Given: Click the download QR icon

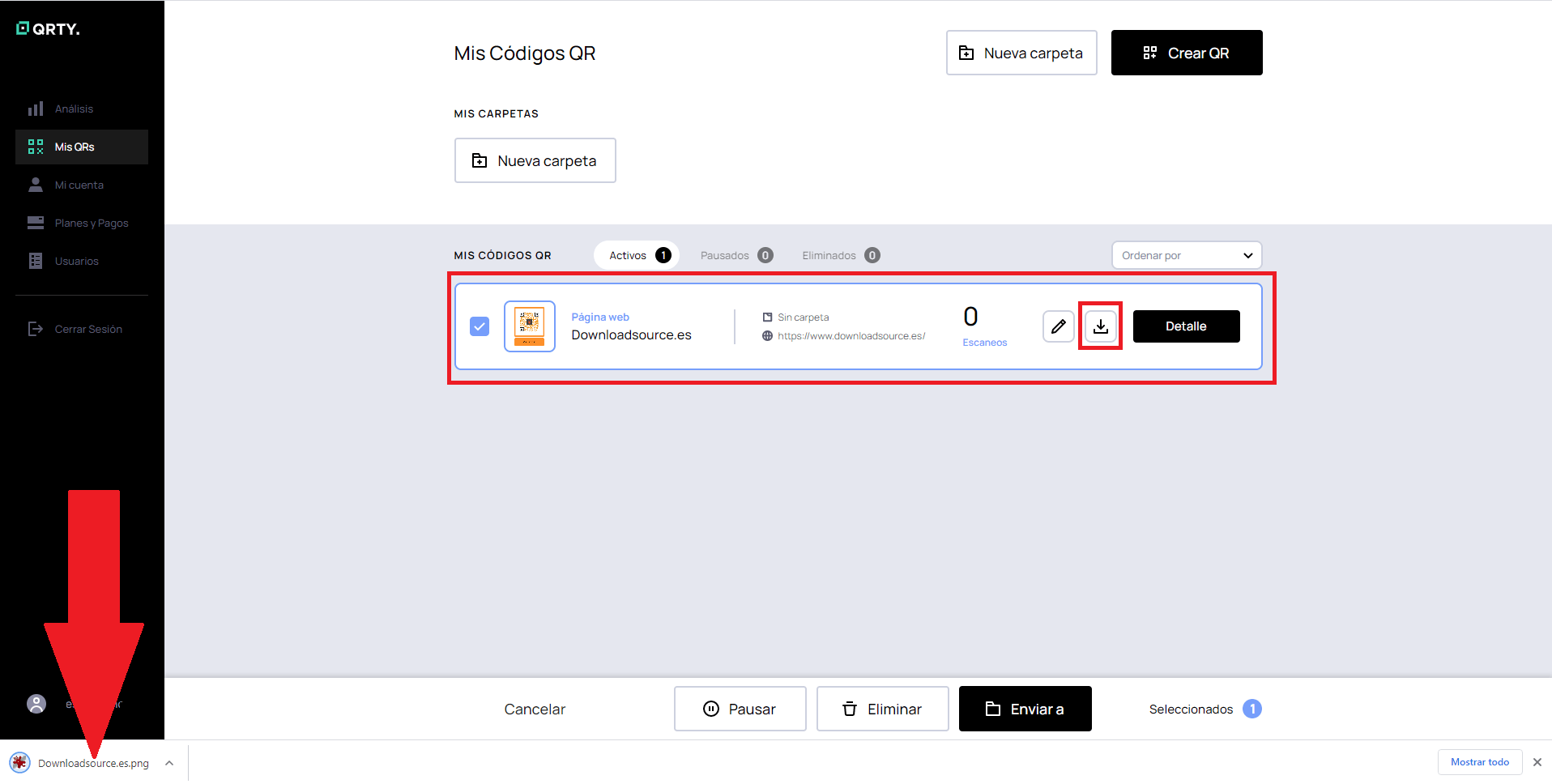Looking at the screenshot, I should coord(1100,326).
